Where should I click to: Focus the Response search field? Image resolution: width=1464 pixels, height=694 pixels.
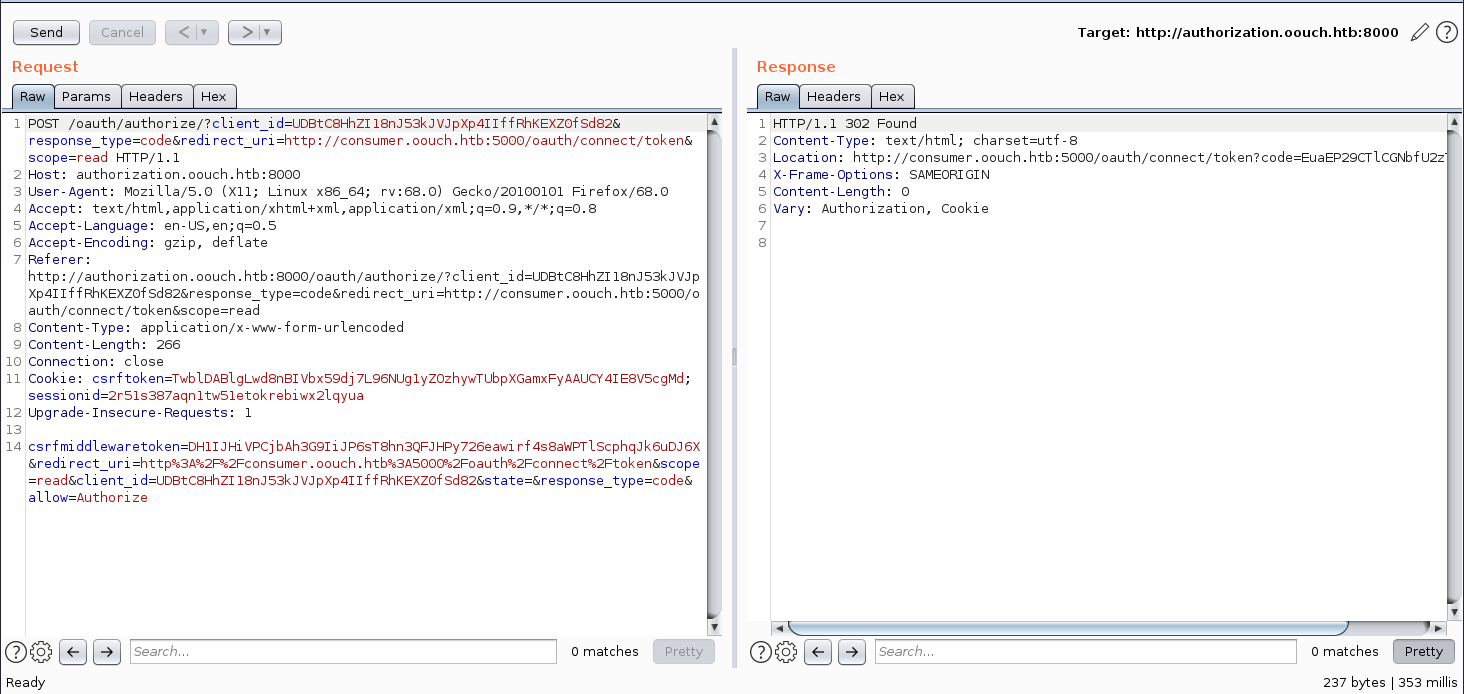(x=1086, y=652)
